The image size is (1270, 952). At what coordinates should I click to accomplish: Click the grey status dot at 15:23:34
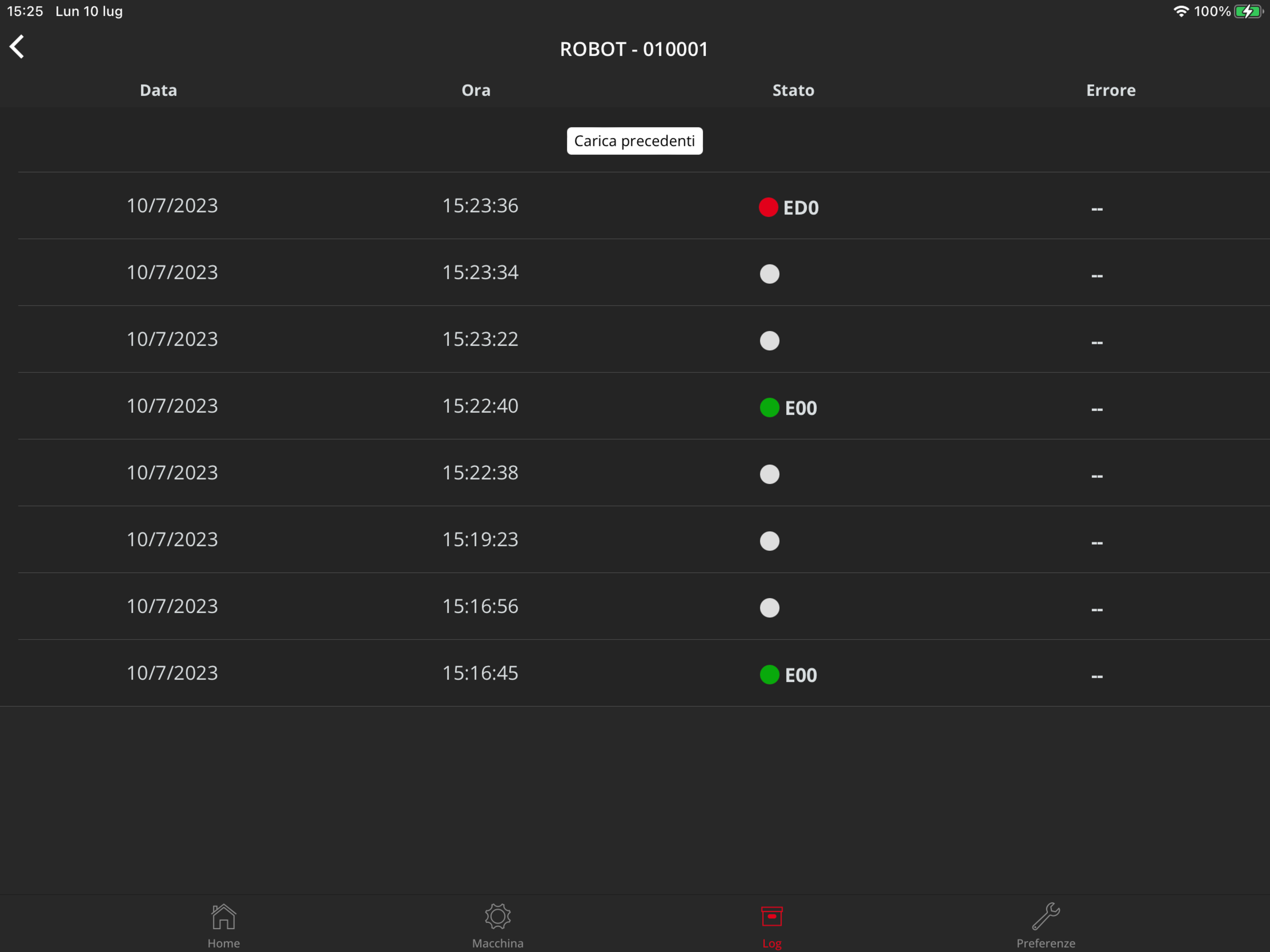(769, 274)
